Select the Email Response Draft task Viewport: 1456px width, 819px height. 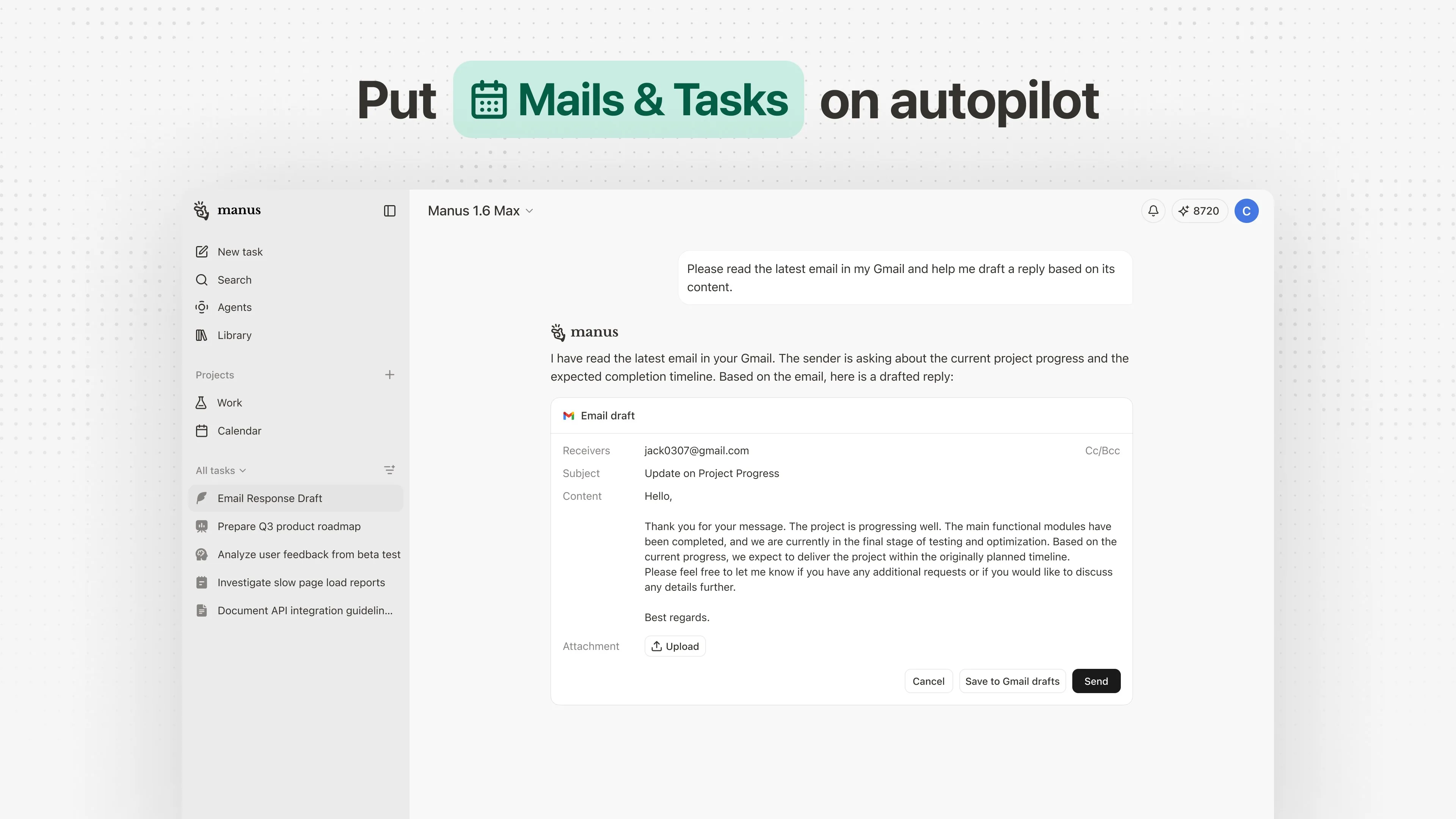tap(295, 498)
